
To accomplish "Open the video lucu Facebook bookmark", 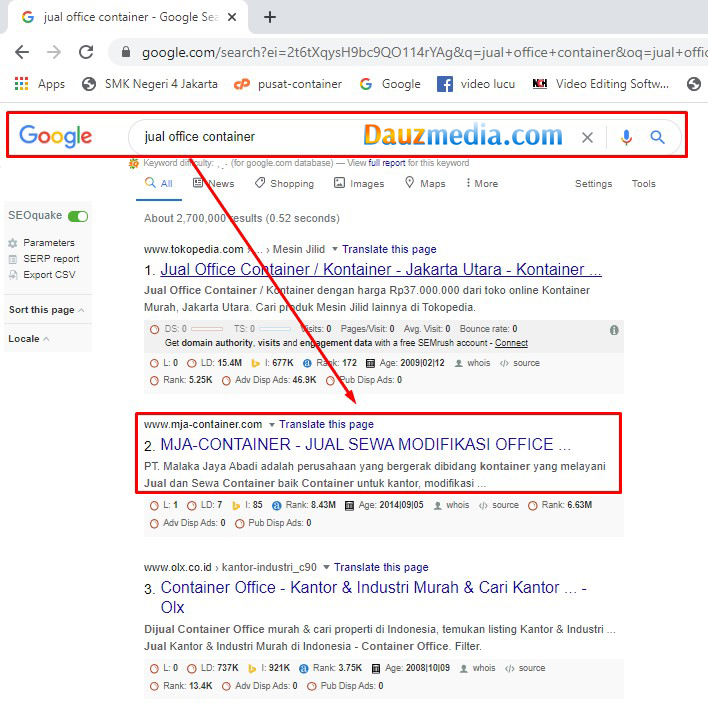I will (476, 84).
